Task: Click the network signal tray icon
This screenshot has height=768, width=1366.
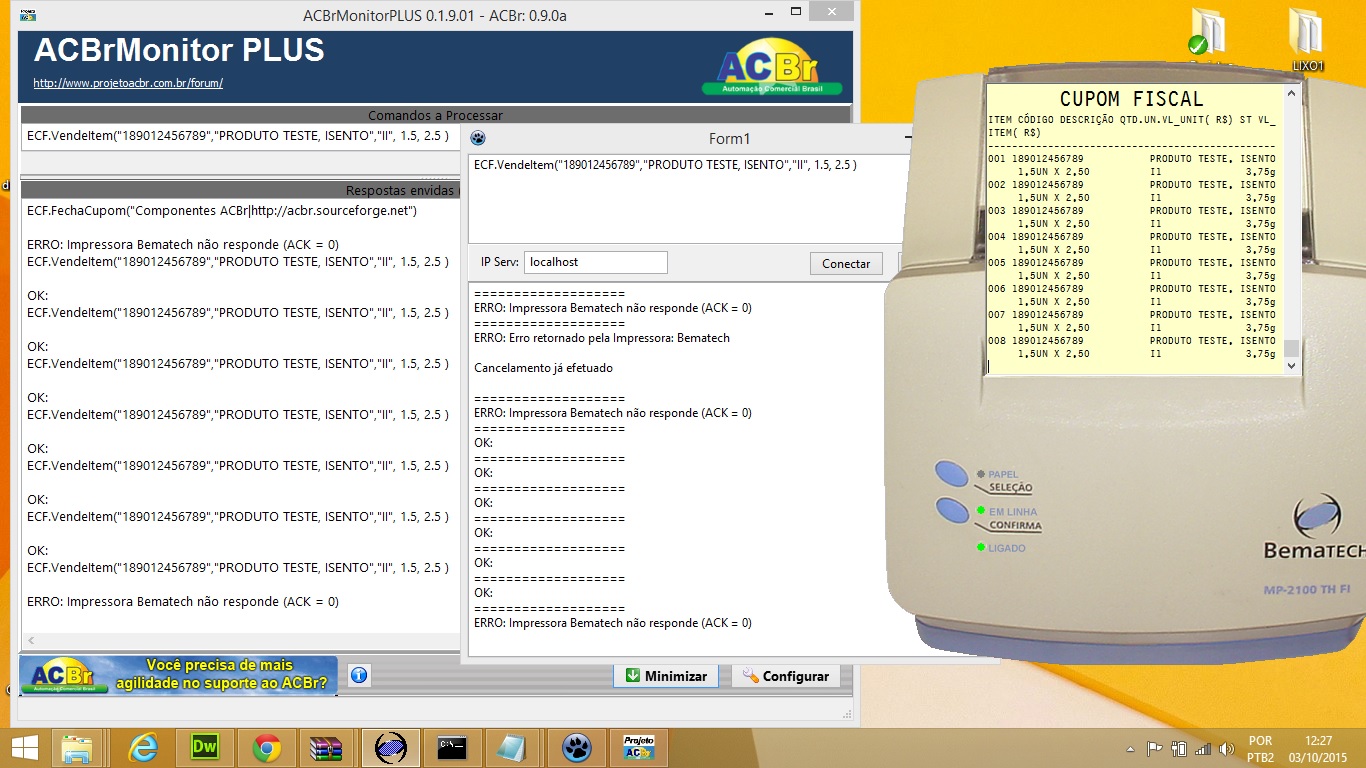Action: 1203,748
